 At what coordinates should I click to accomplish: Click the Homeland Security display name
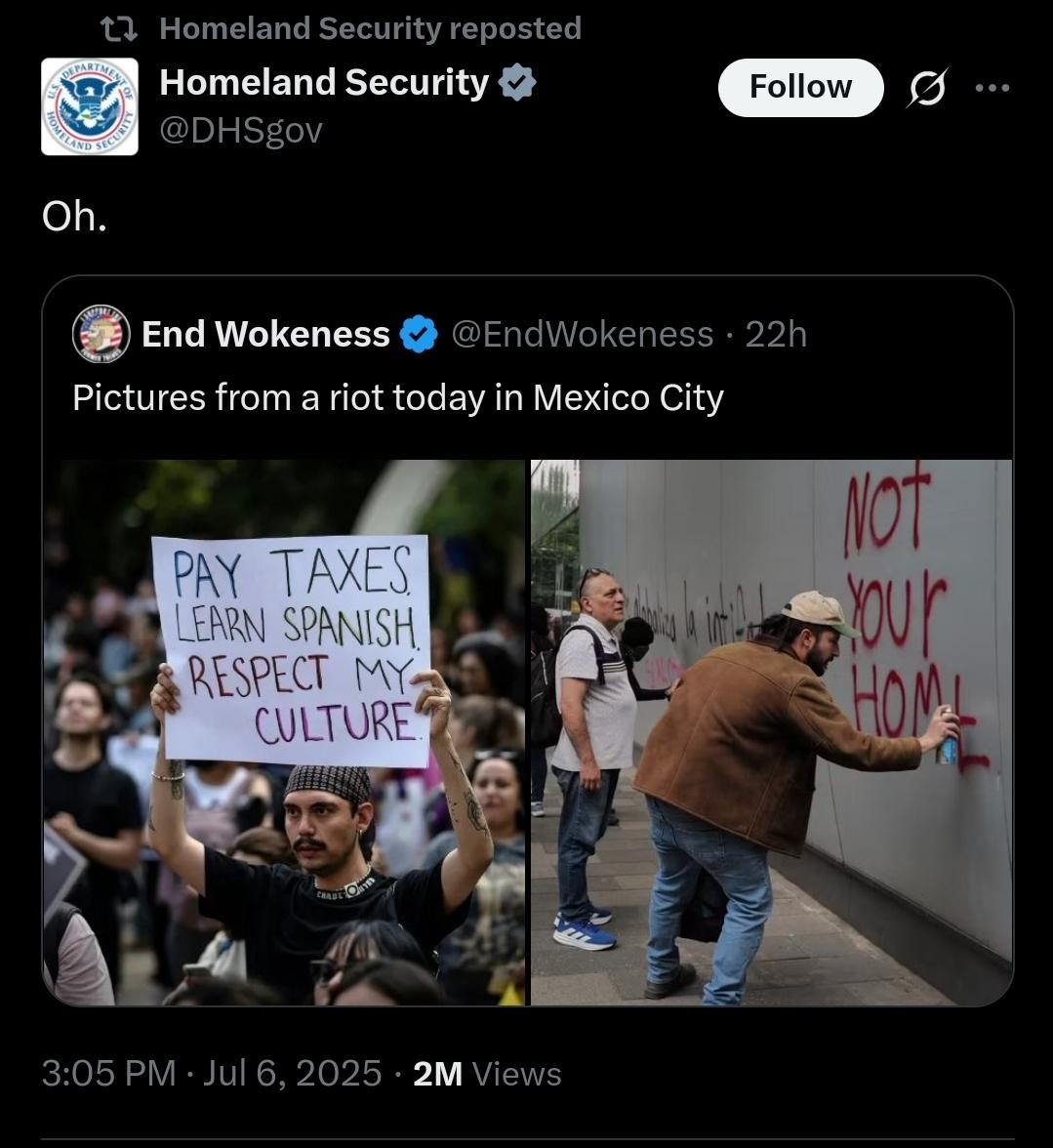click(x=324, y=82)
